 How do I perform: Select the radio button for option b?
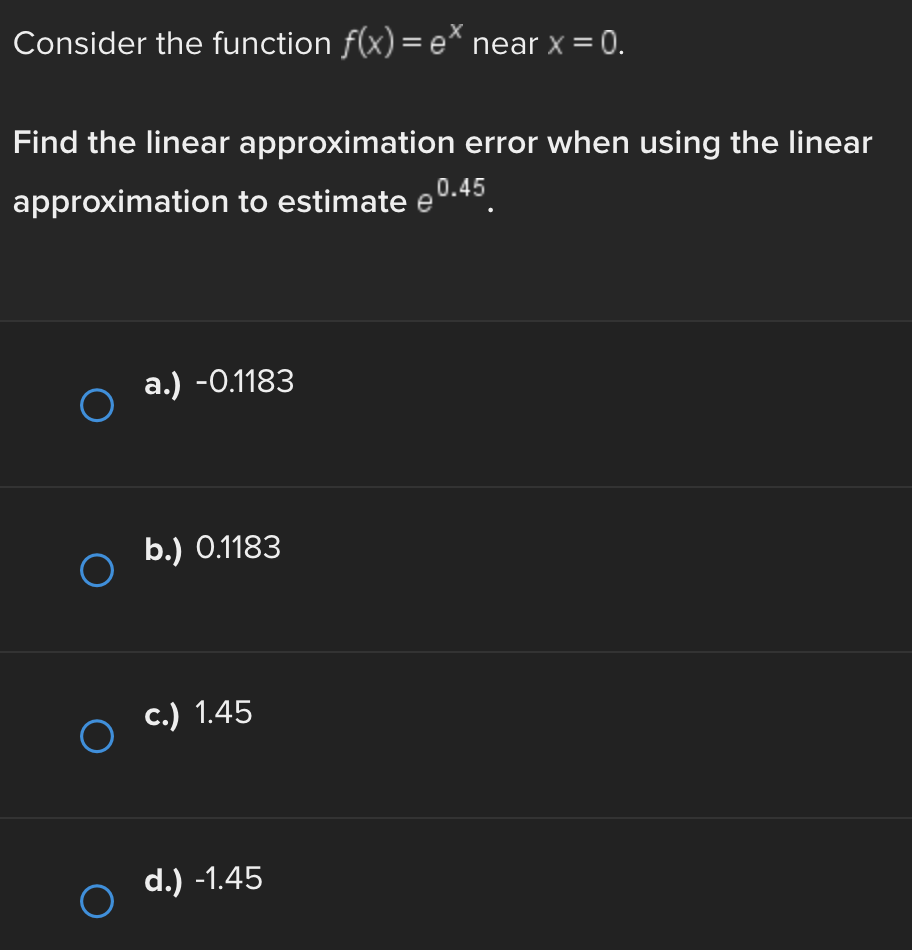point(97,571)
